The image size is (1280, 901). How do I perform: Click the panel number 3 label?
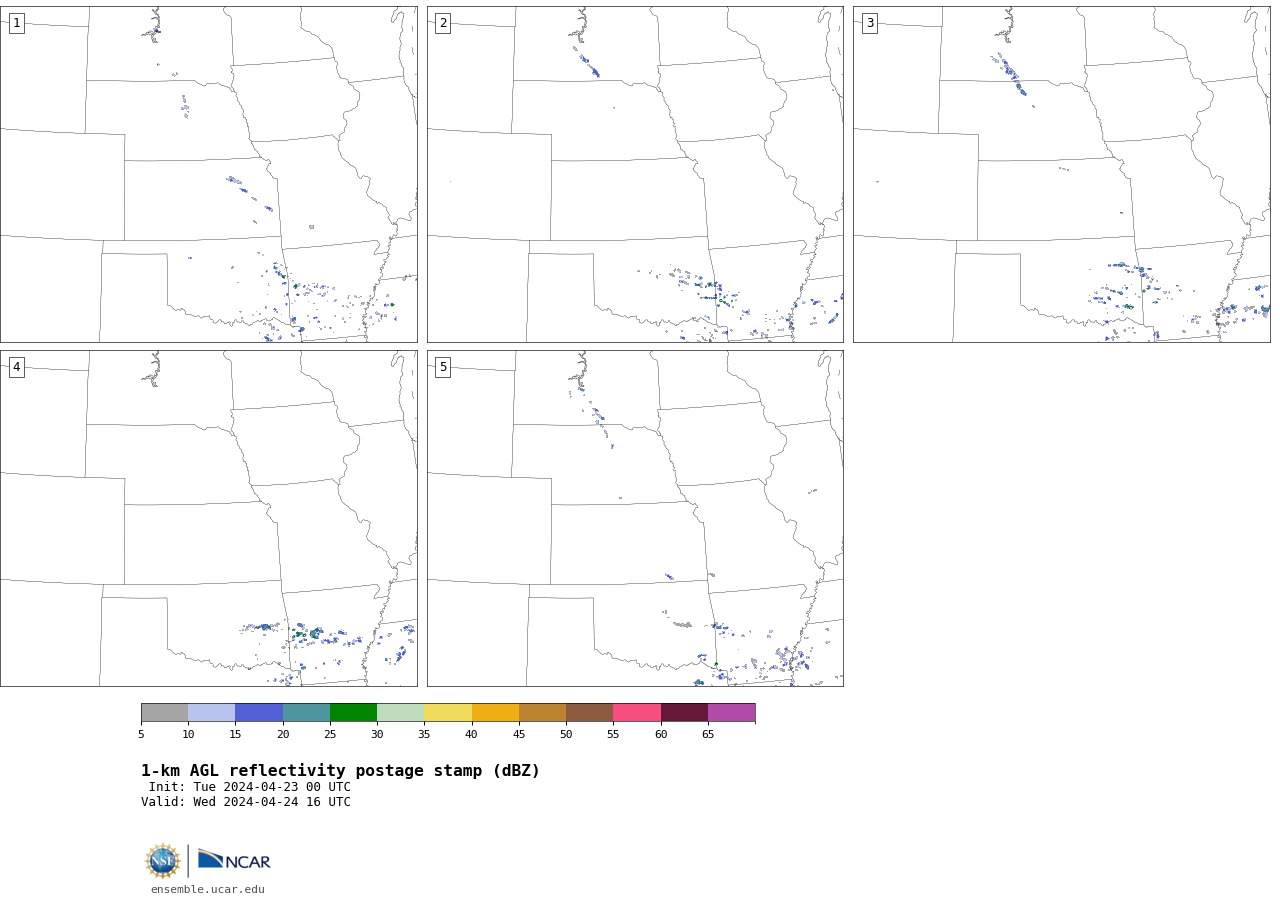click(869, 23)
